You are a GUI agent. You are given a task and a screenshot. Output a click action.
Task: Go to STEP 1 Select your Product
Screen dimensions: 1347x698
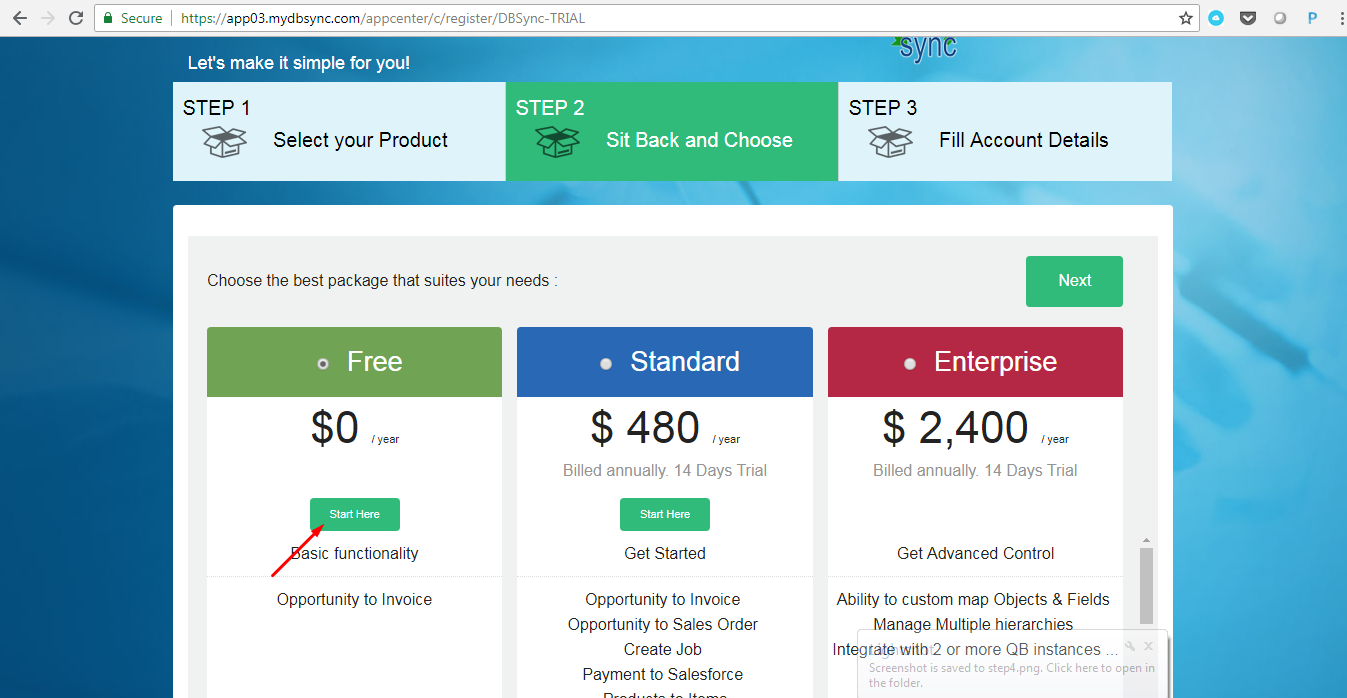339,131
